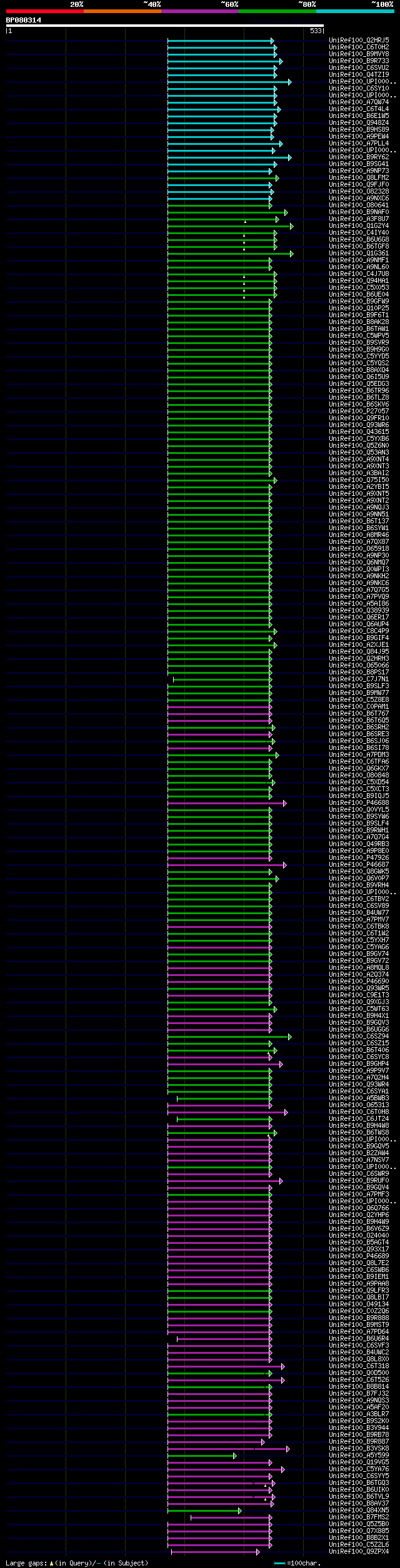Click the purple ~60% identity legend bar
Screen dimensions: 400x1568
tap(200, 11)
